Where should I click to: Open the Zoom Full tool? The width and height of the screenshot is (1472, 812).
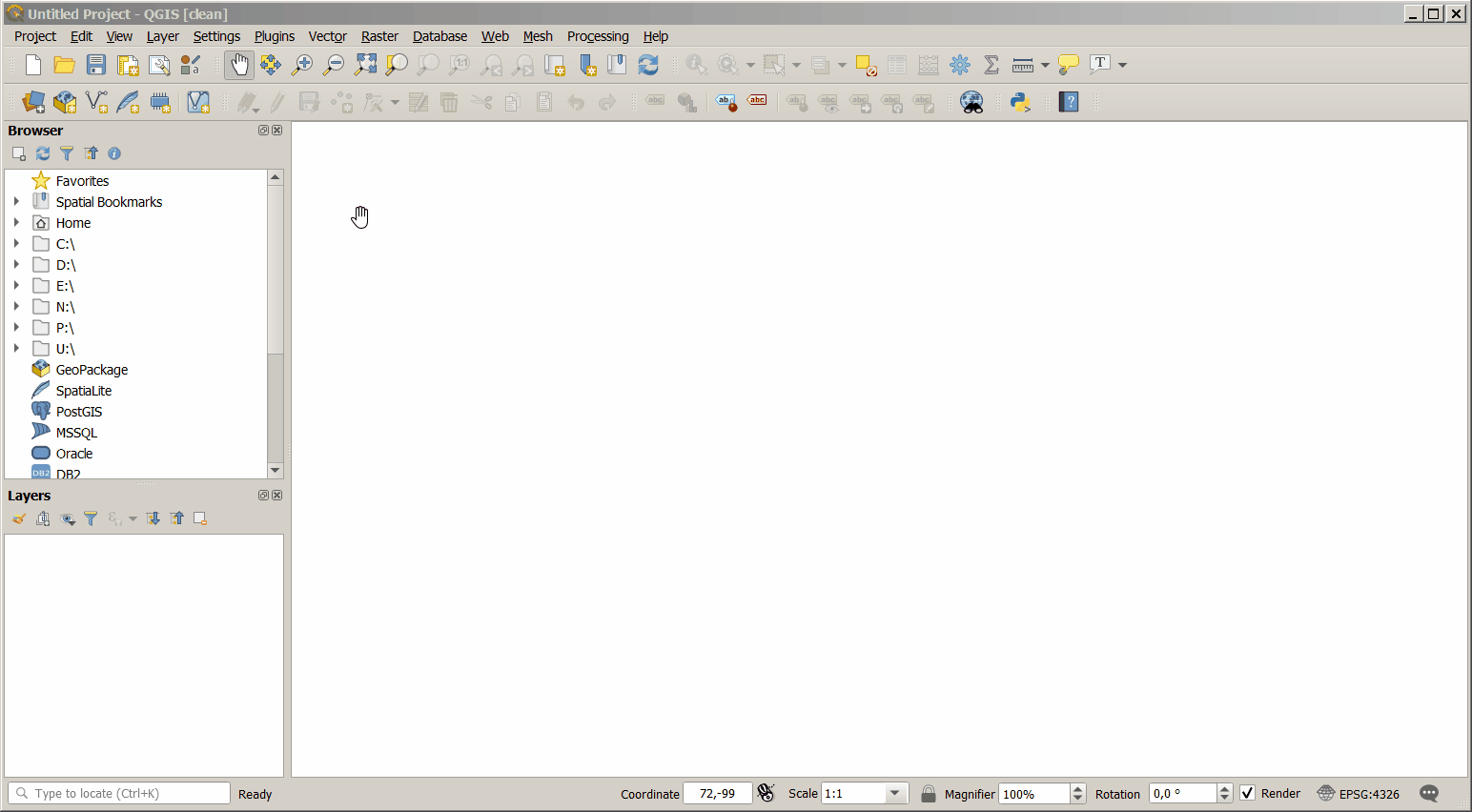365,65
